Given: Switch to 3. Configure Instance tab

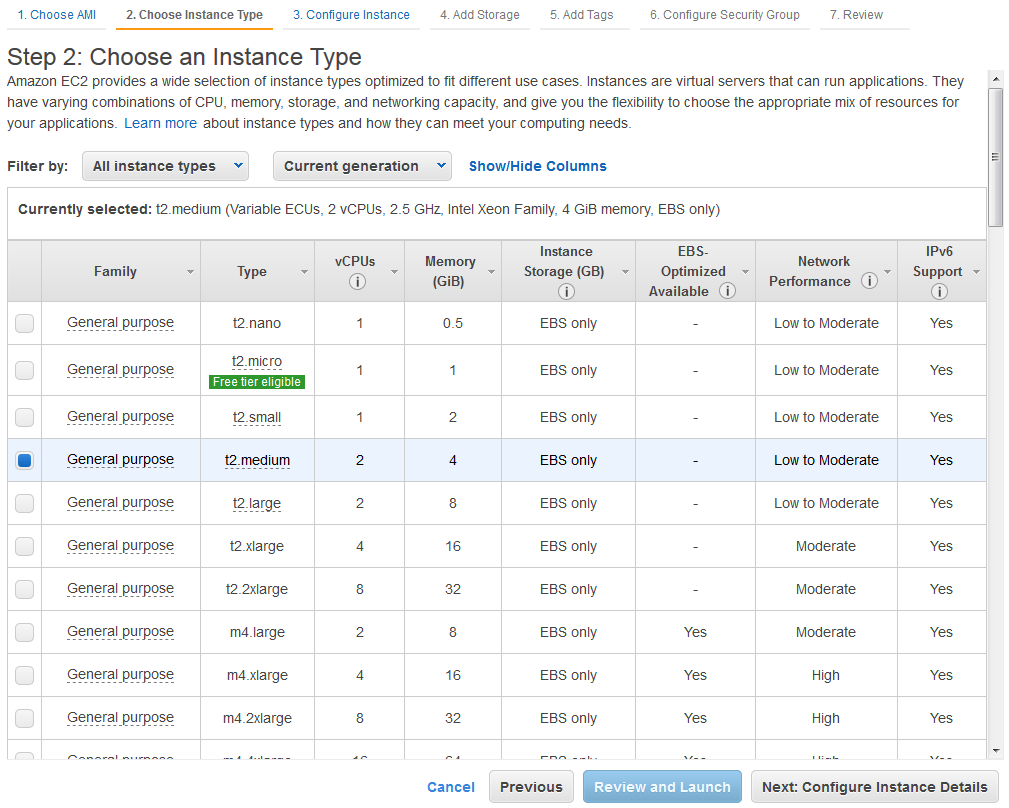Looking at the screenshot, I should tap(351, 15).
